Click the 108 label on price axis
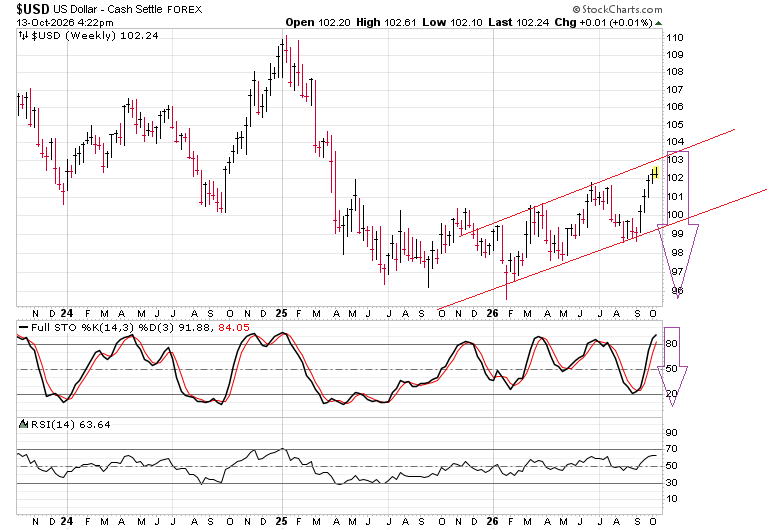Viewport: 775px width, 530px height. 675,72
